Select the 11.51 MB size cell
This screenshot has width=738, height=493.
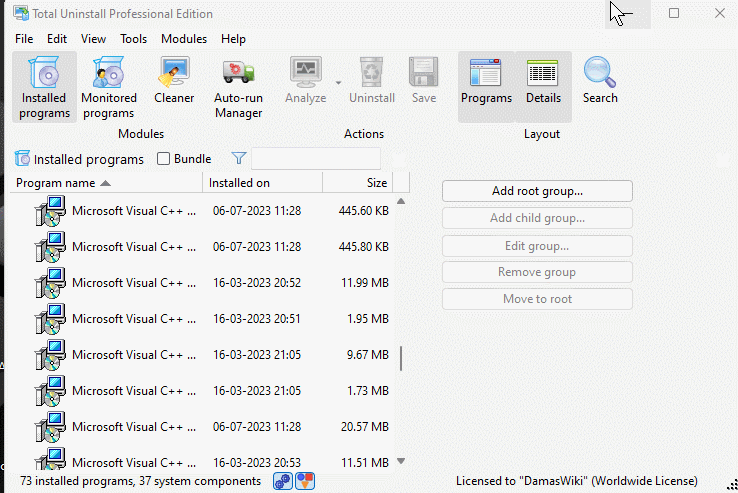pos(365,463)
